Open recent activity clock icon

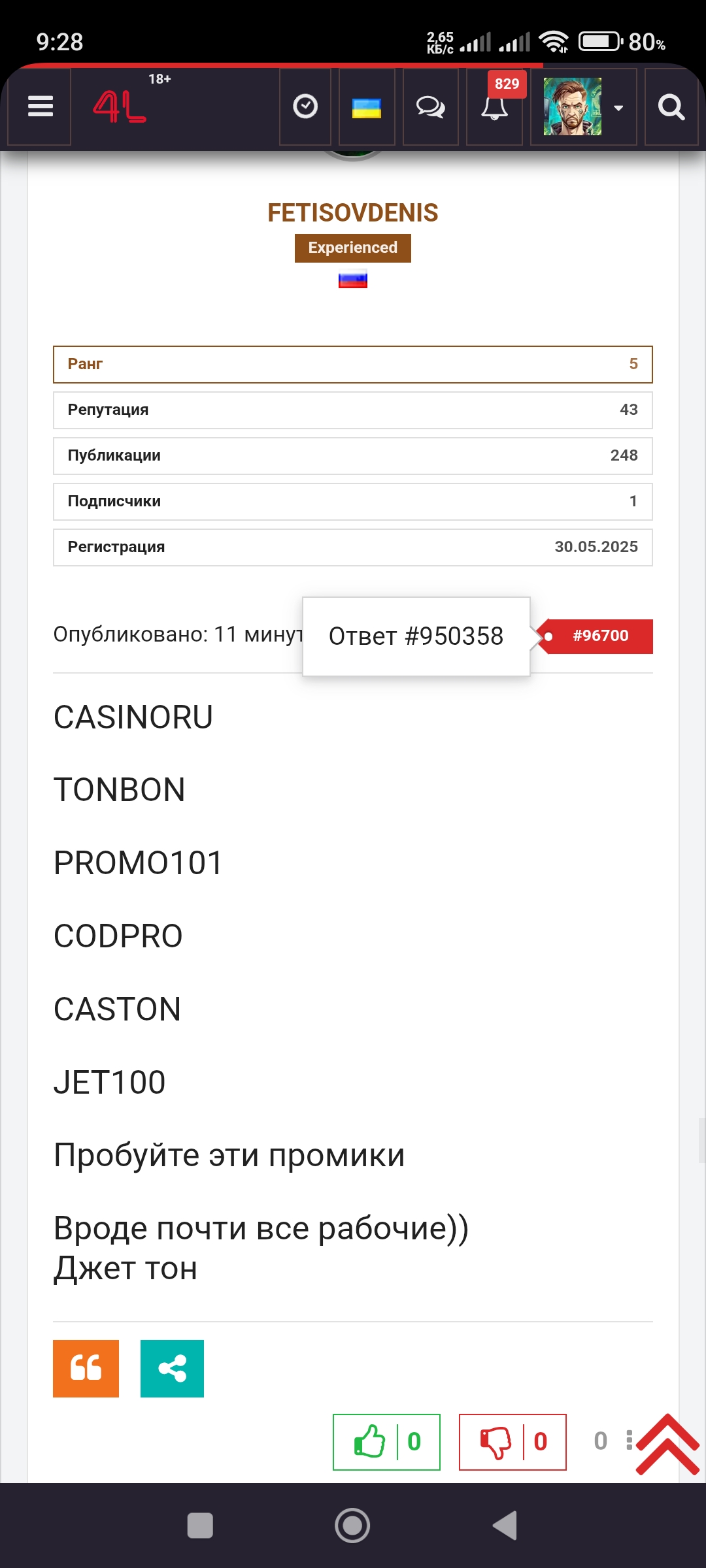pos(305,106)
